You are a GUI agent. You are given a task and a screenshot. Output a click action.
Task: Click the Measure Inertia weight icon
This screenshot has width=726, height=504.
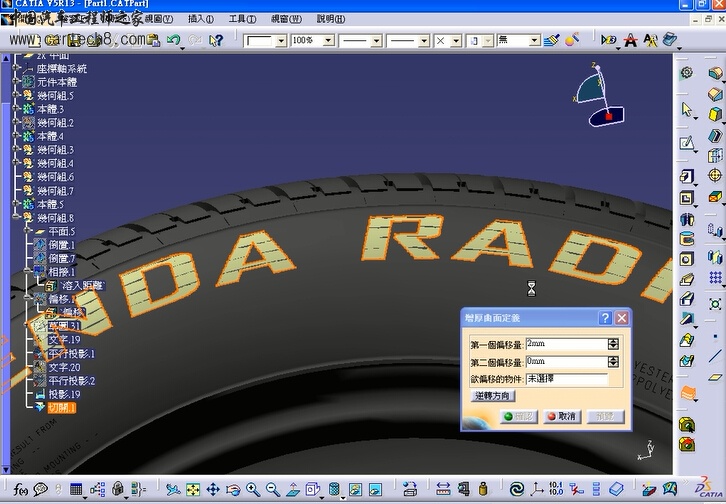(x=483, y=489)
